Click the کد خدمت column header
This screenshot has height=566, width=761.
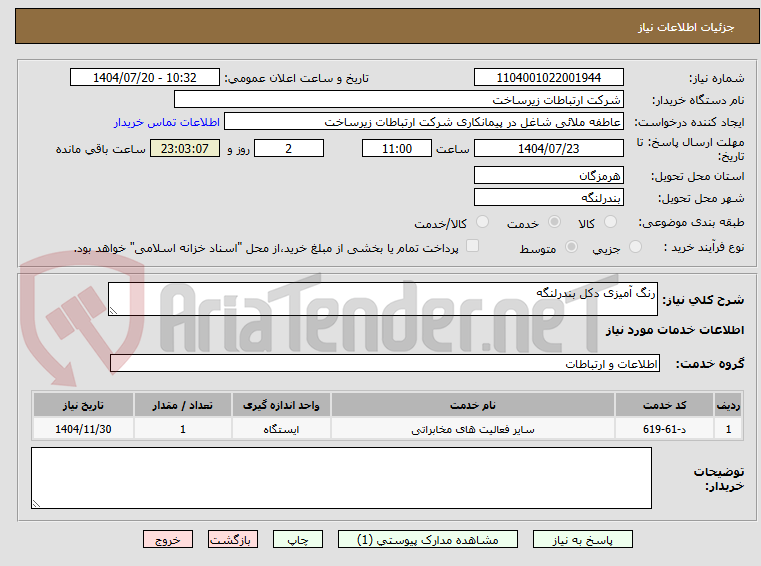point(664,405)
